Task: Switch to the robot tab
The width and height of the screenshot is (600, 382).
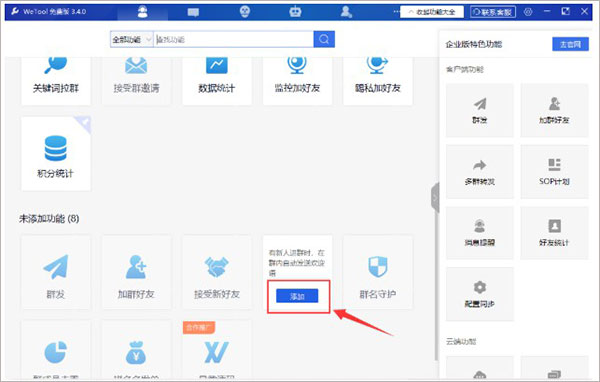Action: 295,12
